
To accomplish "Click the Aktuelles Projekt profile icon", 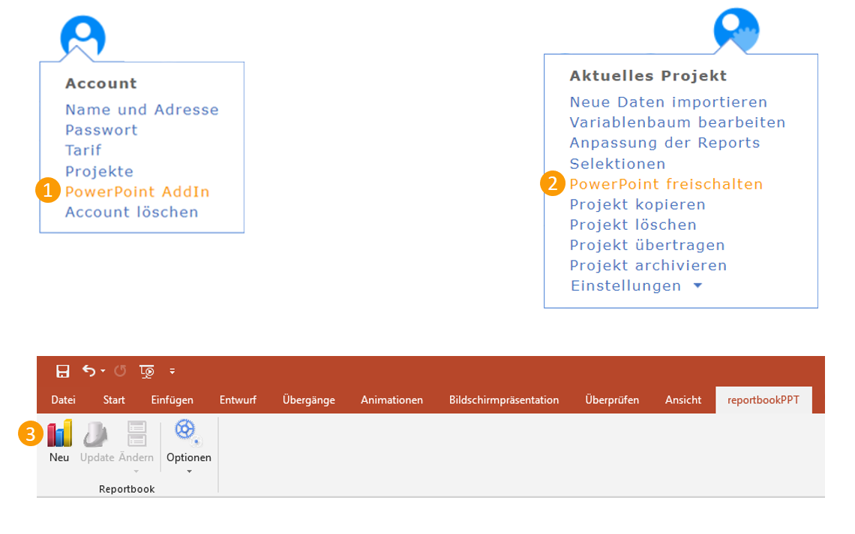I will click(x=736, y=29).
